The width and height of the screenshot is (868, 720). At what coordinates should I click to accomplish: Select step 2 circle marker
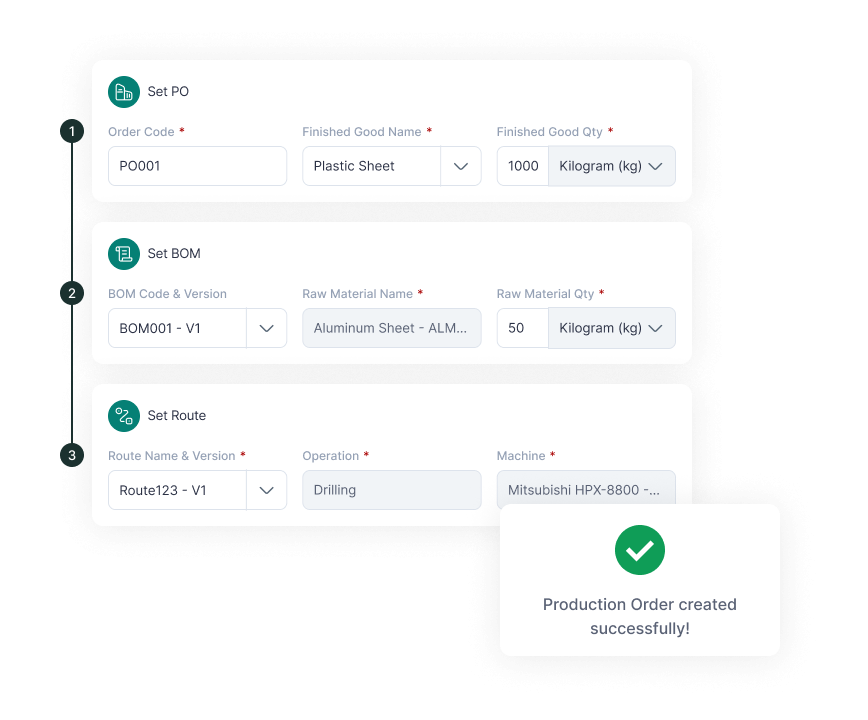pos(71,293)
